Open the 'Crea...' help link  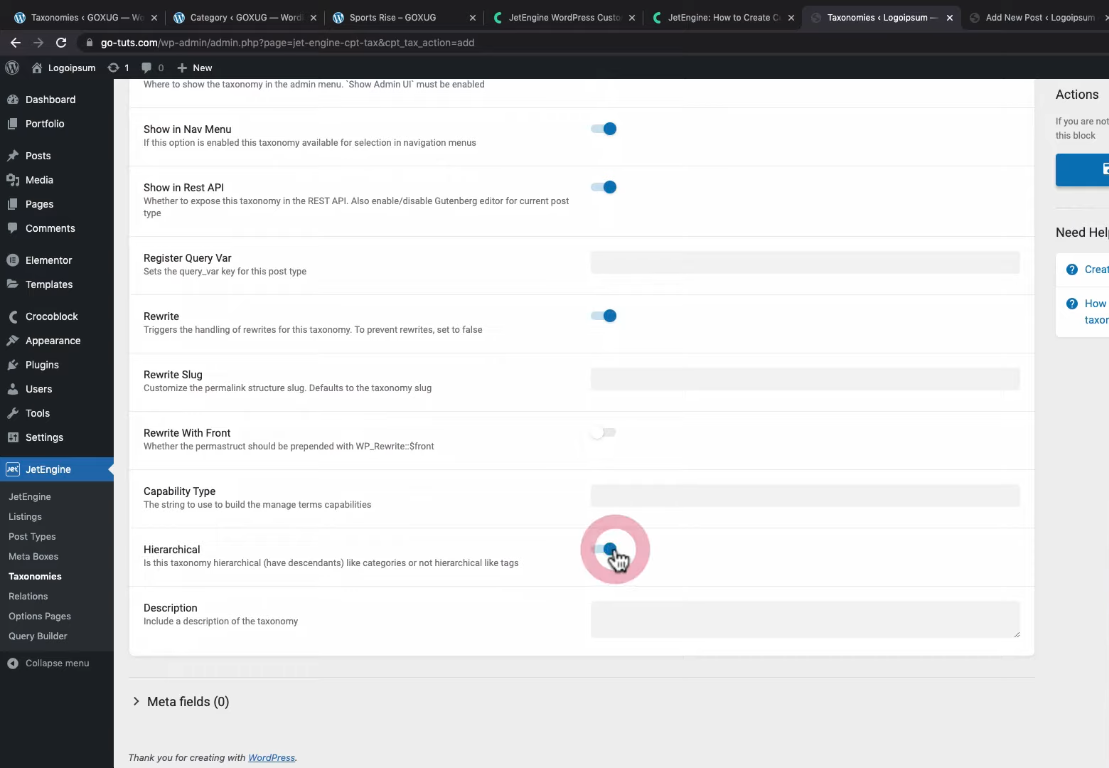click(x=1096, y=269)
